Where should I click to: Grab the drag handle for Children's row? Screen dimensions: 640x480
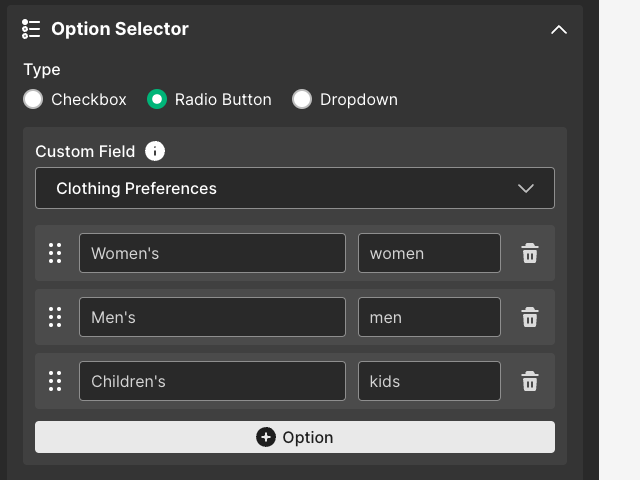click(x=55, y=381)
